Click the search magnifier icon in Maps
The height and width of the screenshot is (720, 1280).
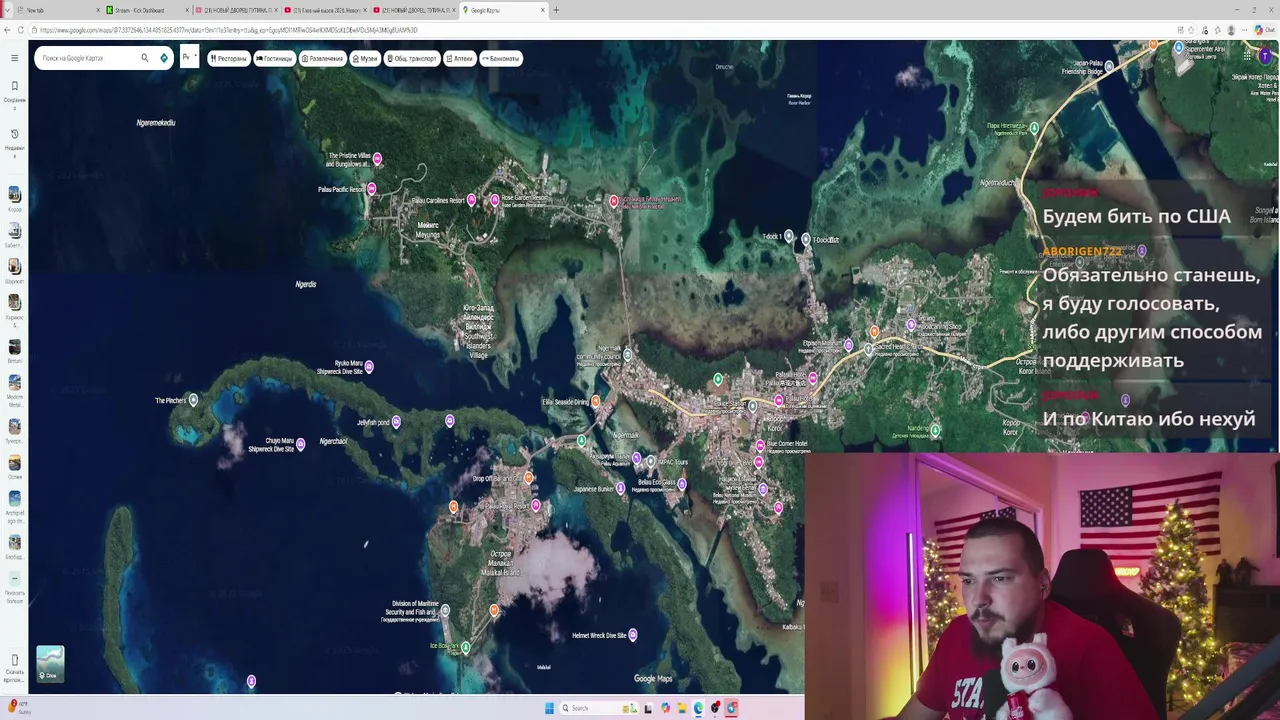[145, 58]
